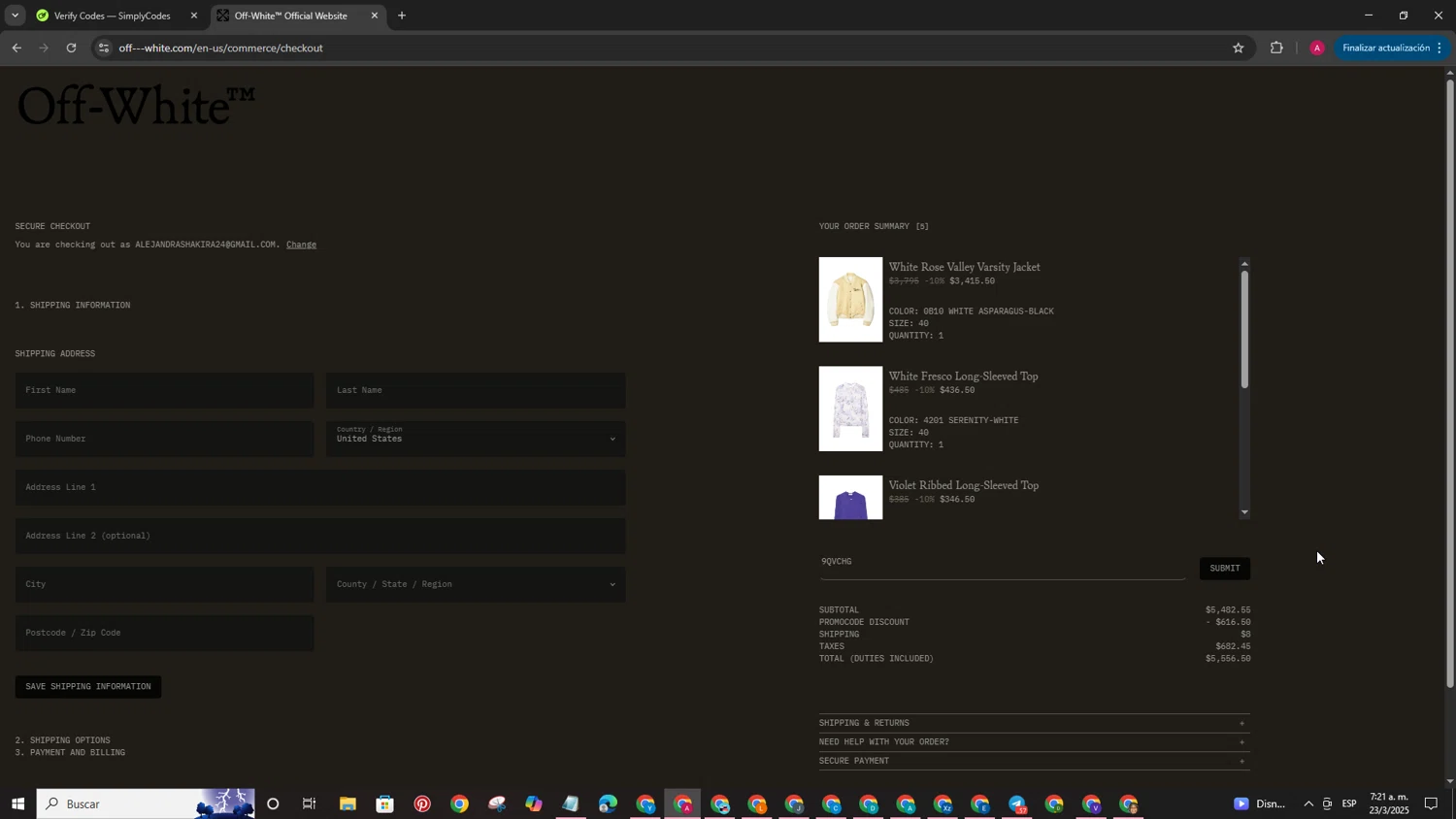
Task: Focus the Address Line 1 field
Action: pyautogui.click(x=320, y=487)
